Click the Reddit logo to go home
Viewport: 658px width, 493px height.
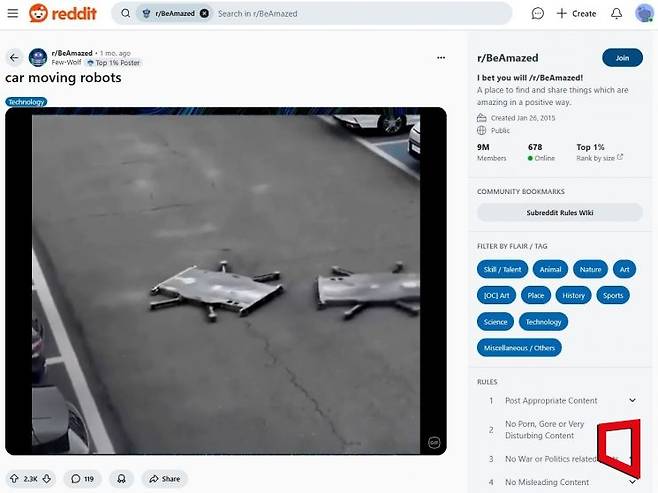pyautogui.click(x=63, y=13)
